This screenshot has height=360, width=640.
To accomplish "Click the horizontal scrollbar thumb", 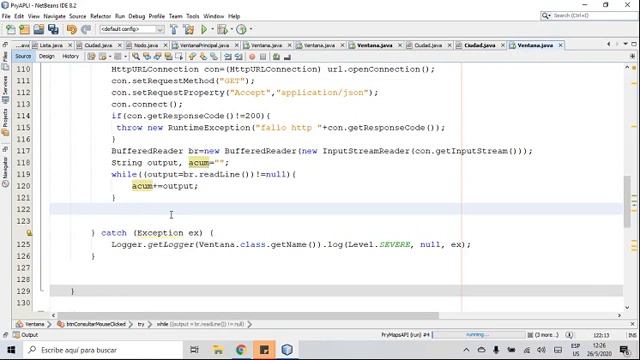I will tap(248, 316).
